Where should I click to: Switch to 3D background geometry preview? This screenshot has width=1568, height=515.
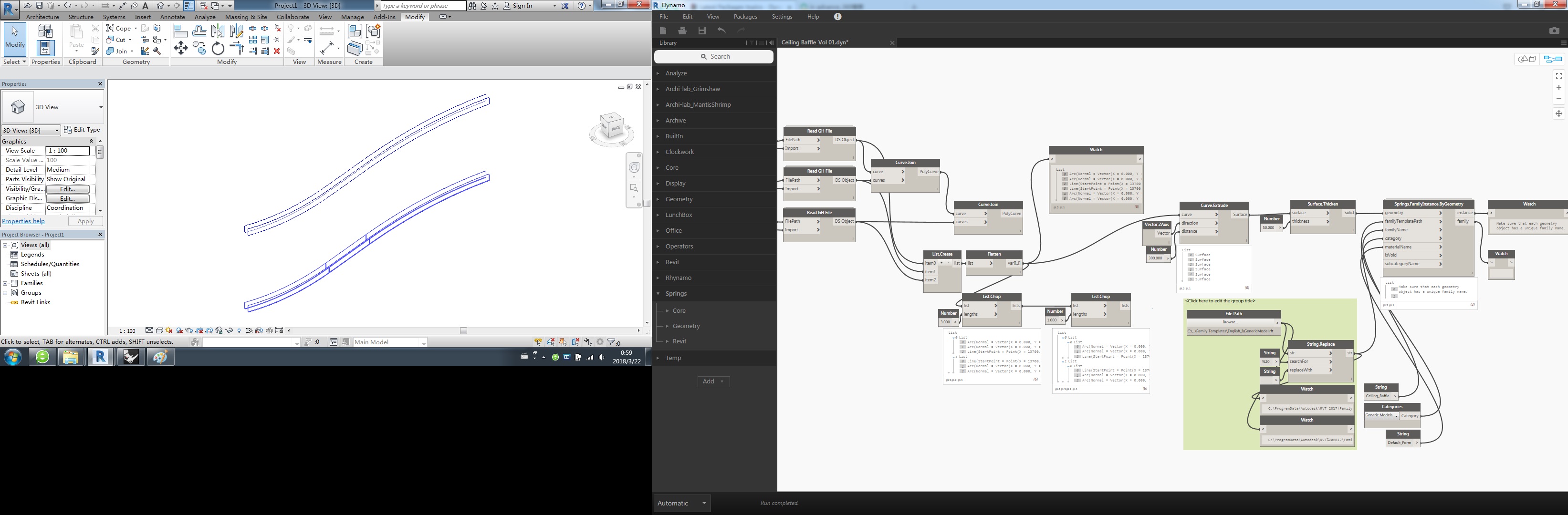(1526, 59)
